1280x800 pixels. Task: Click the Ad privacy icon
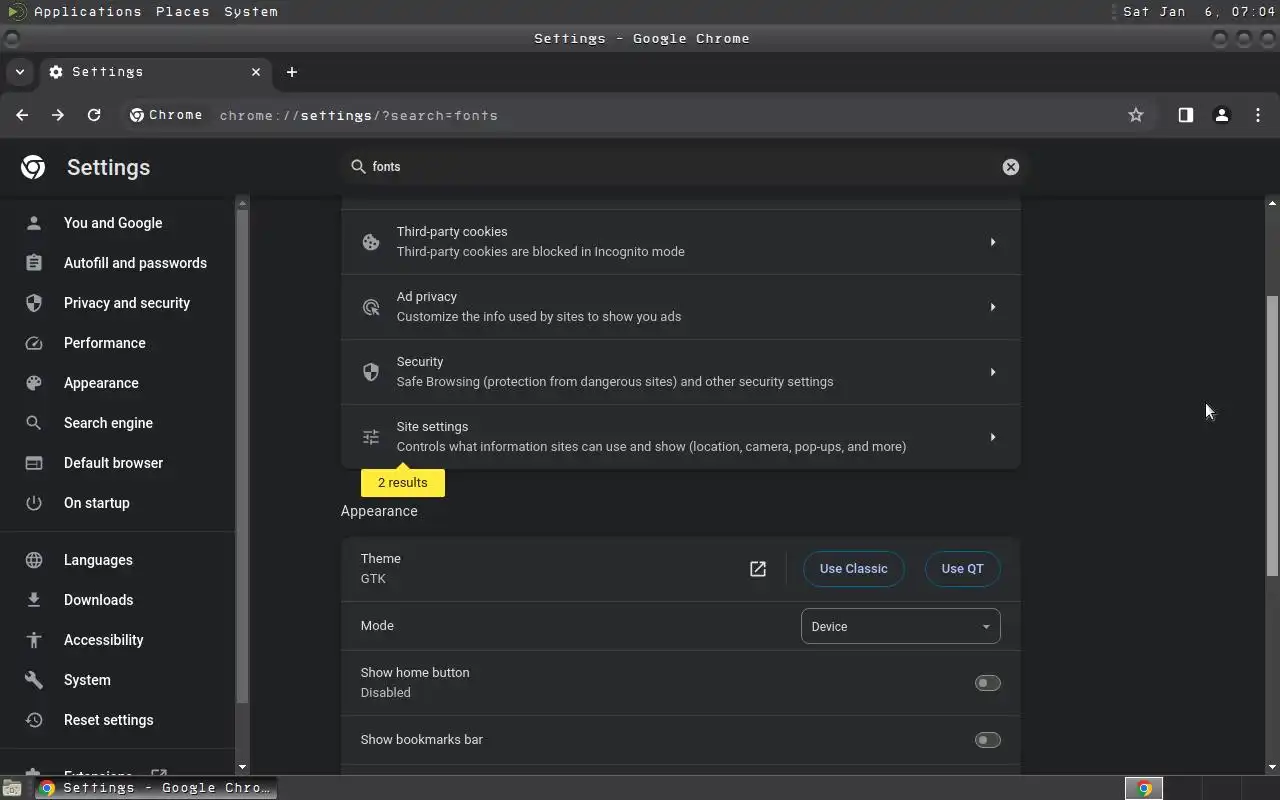(x=371, y=307)
